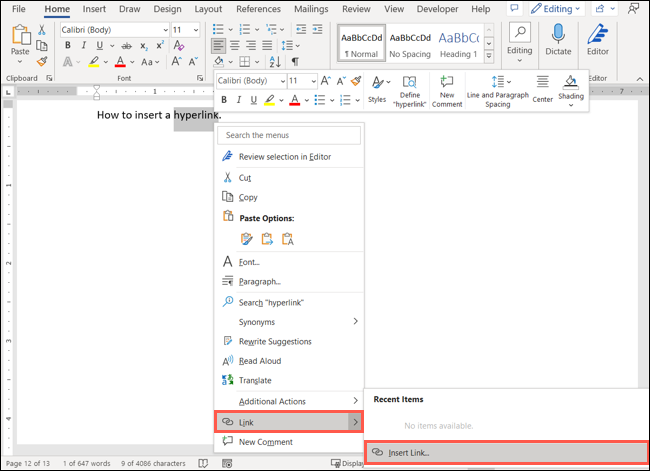The image size is (650, 471).
Task: Open the Editing mode dropdown
Action: tap(557, 9)
